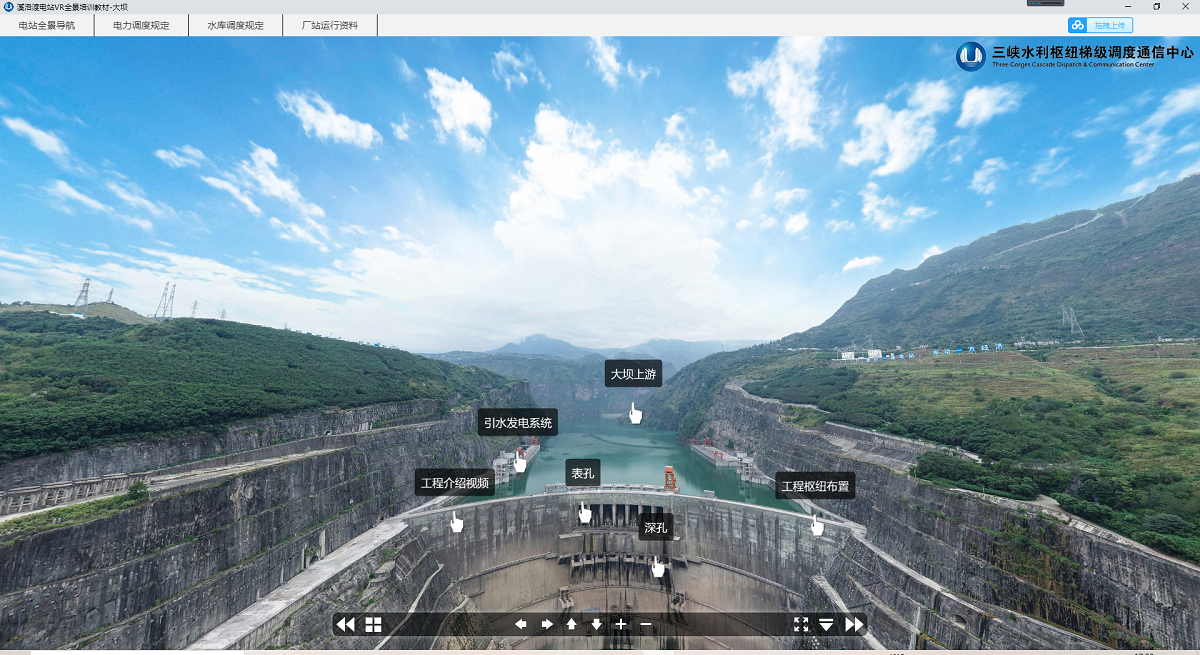Screen dimensions: 1200x655
Task: Open the 引水发电系统 hotspot label
Action: 517,423
